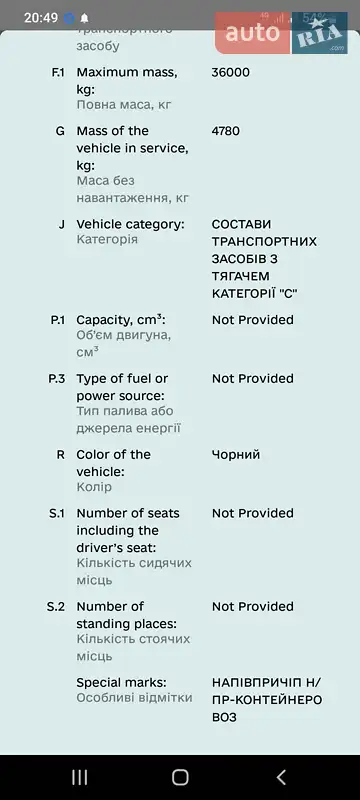This screenshot has width=360, height=800.
Task: Select the color value Чорний
Action: (236, 455)
